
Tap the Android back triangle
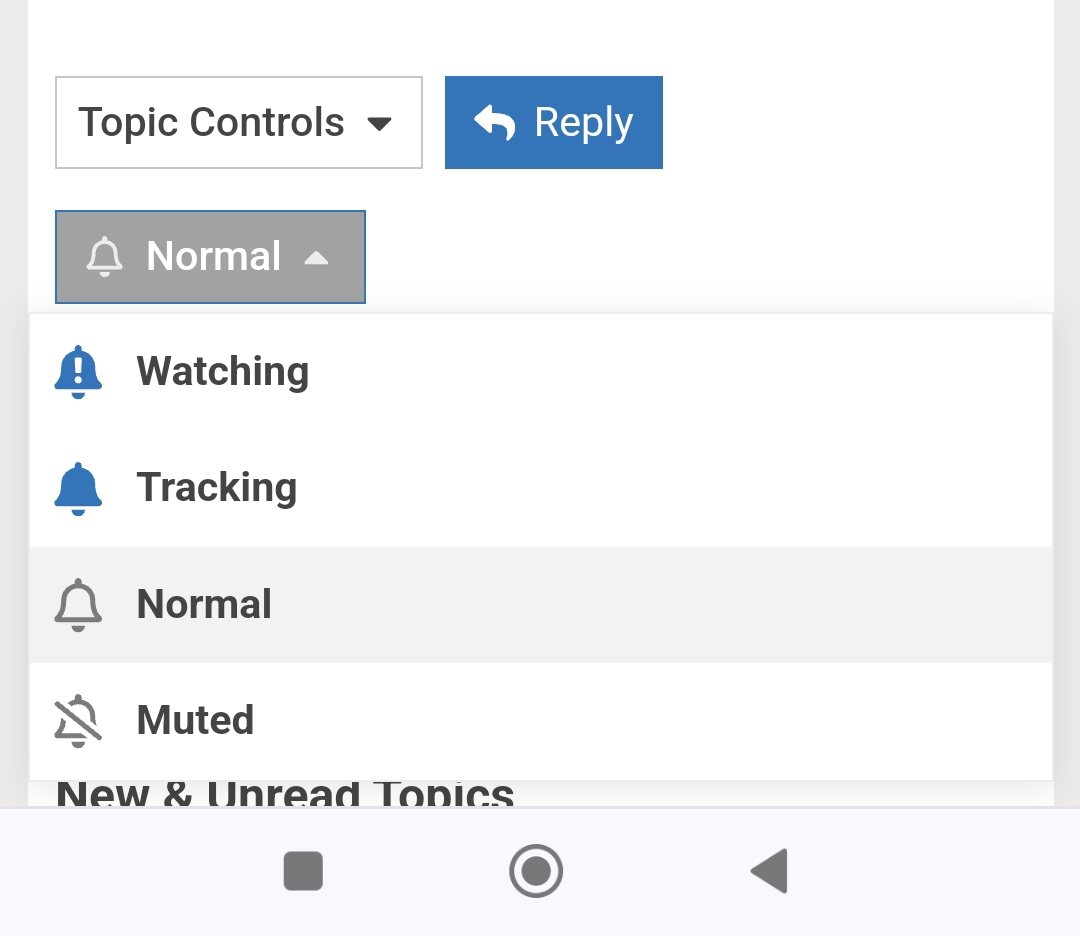(770, 871)
